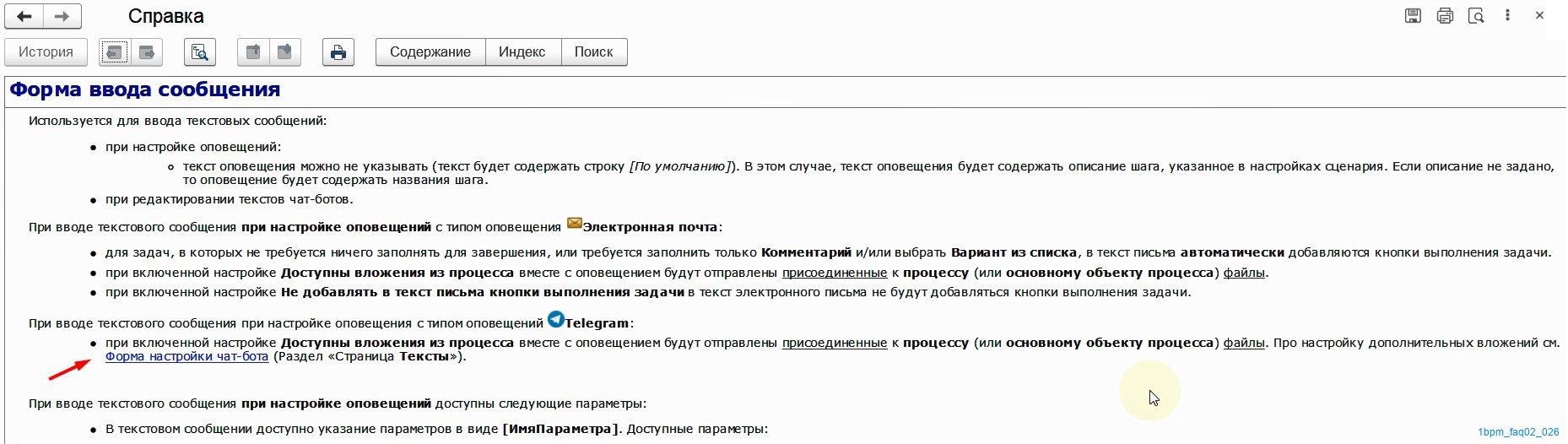Open the next help page icon
This screenshot has height=444, width=1568.
(147, 52)
